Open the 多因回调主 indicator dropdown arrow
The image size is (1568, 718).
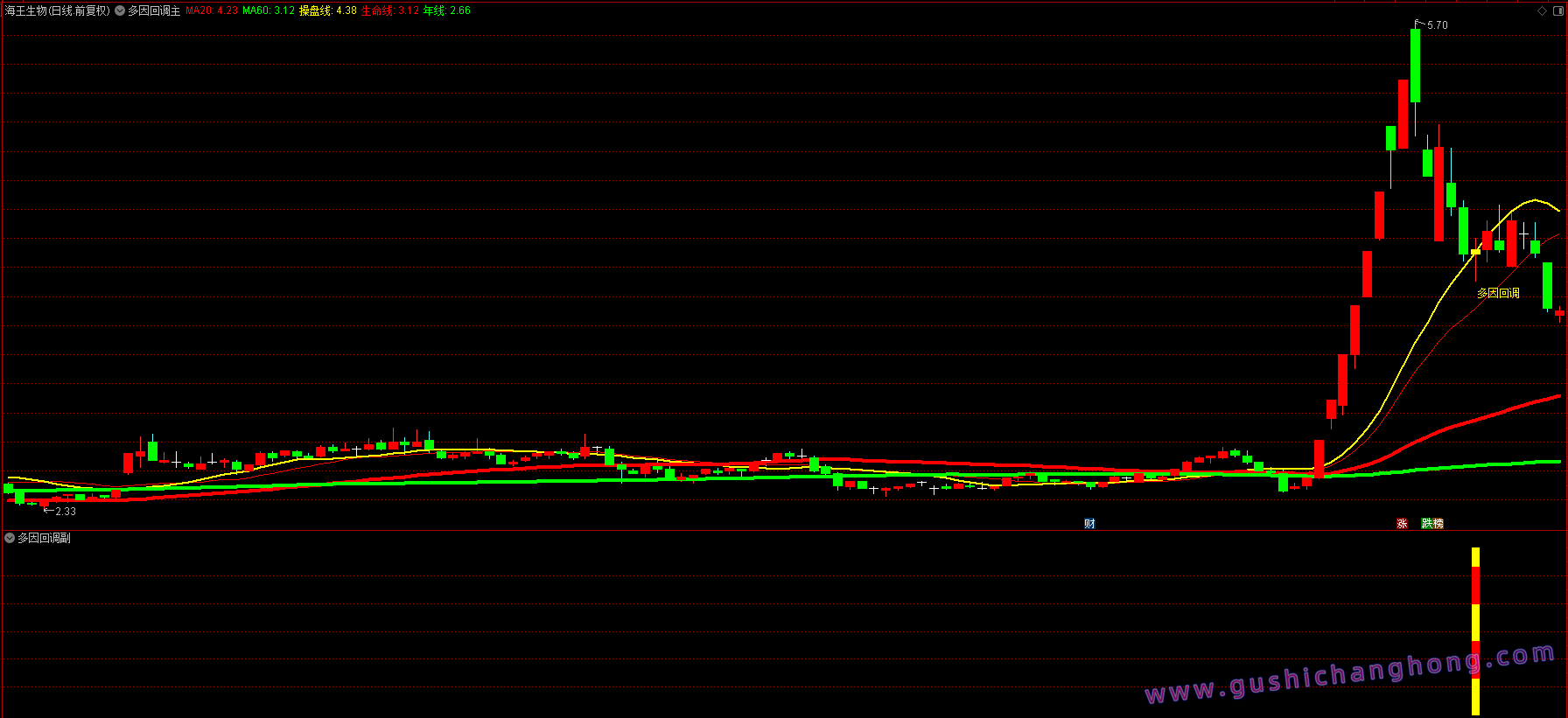pos(120,10)
